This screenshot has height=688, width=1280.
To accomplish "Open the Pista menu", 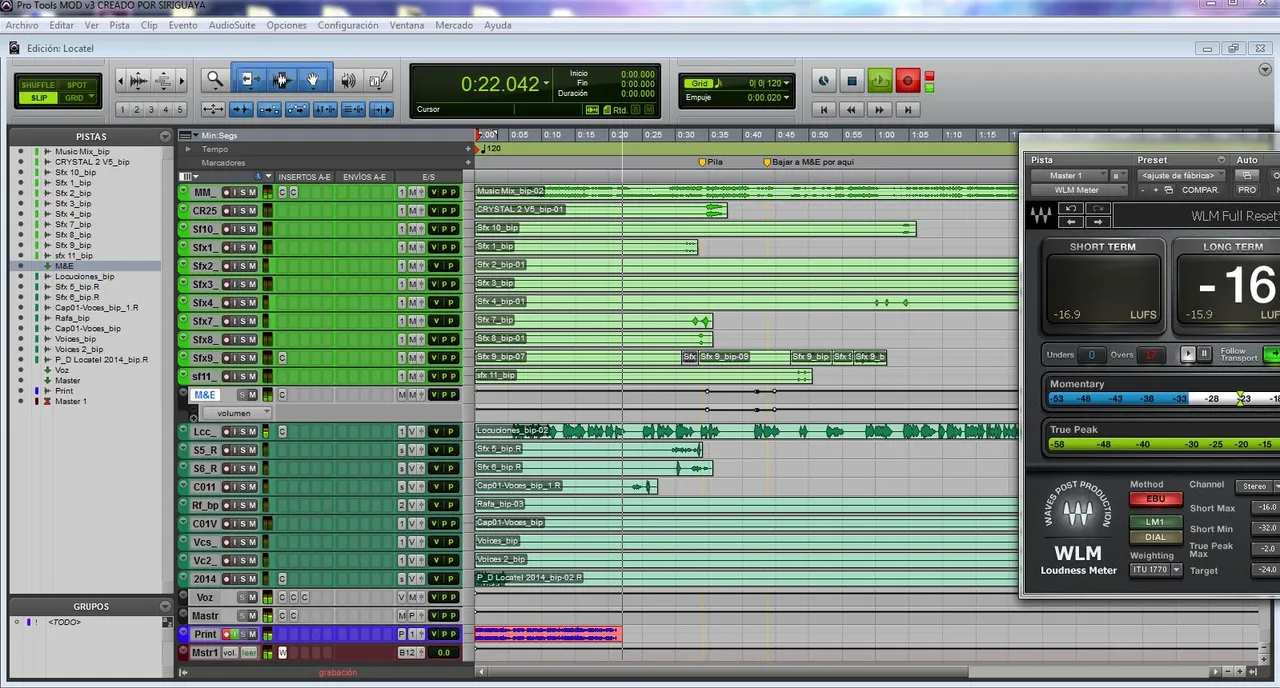I will click(119, 25).
